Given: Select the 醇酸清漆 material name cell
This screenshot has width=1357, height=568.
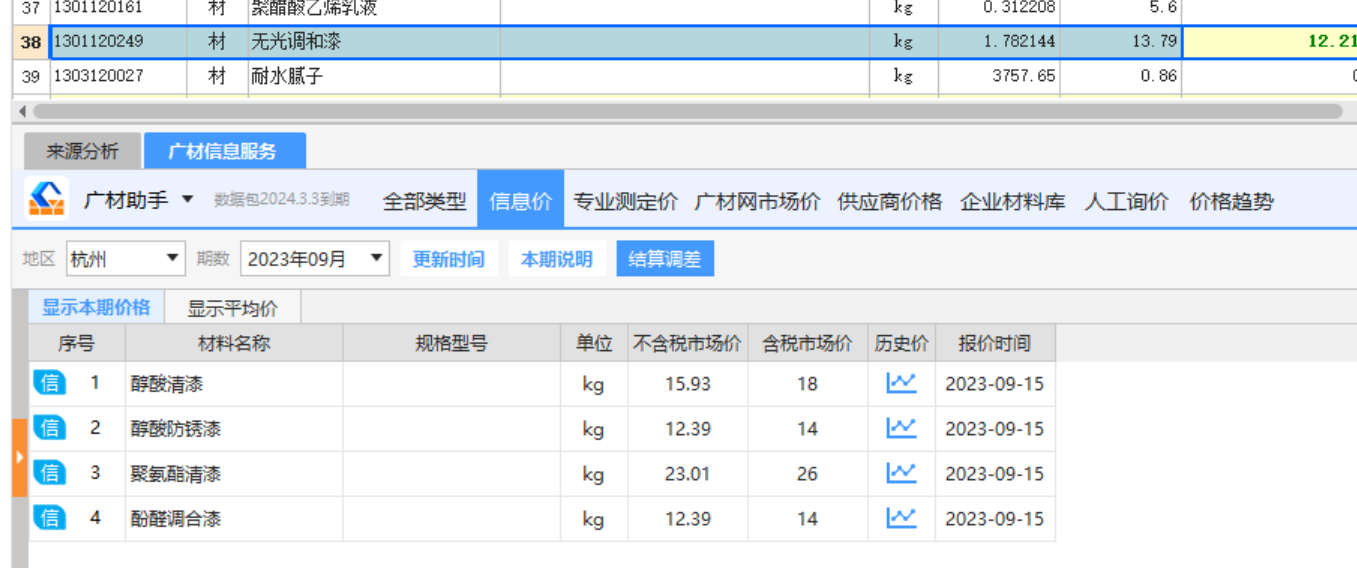Looking at the screenshot, I should click(x=234, y=384).
